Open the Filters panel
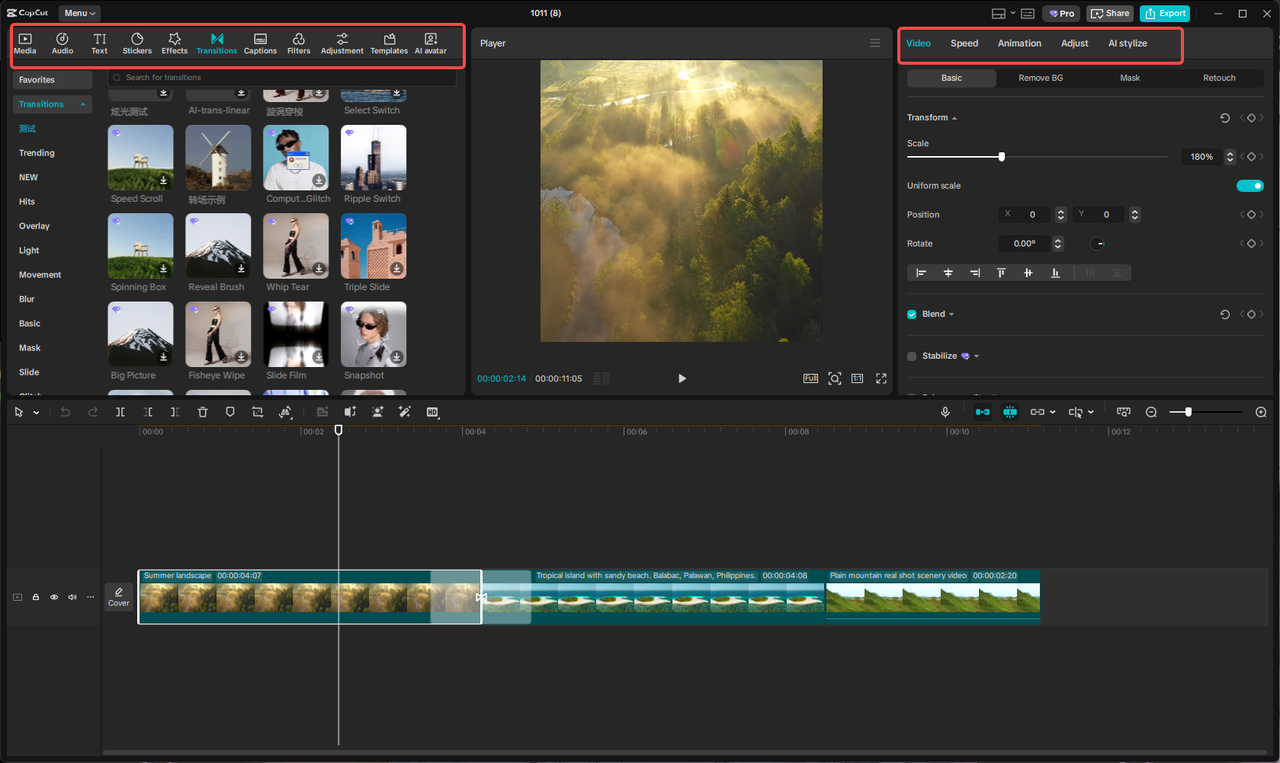Screen dimensions: 1280x763 pyautogui.click(x=298, y=43)
